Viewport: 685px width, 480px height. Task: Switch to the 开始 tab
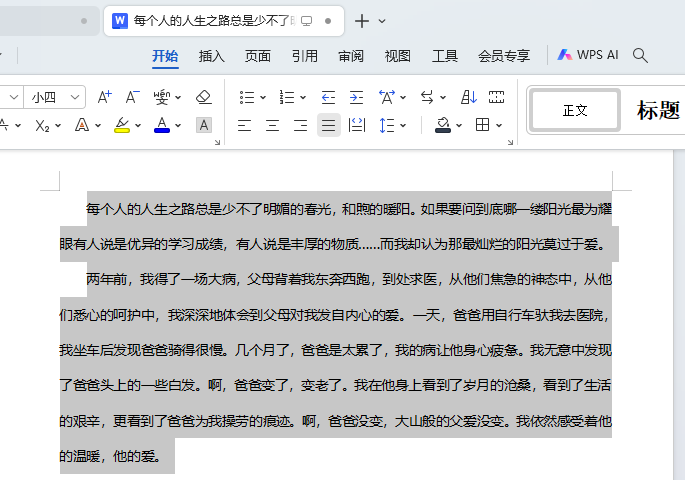coord(165,56)
